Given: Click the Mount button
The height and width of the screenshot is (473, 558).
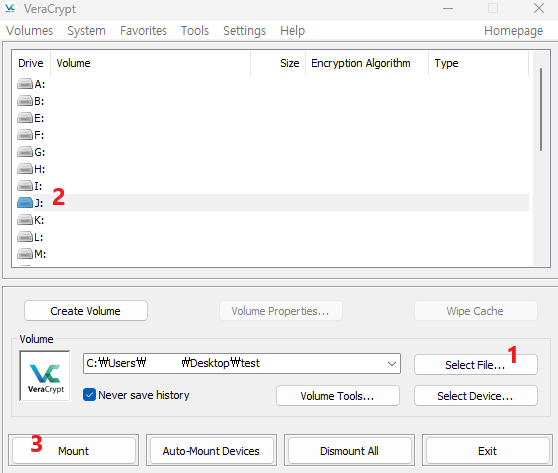Looking at the screenshot, I should point(74,450).
